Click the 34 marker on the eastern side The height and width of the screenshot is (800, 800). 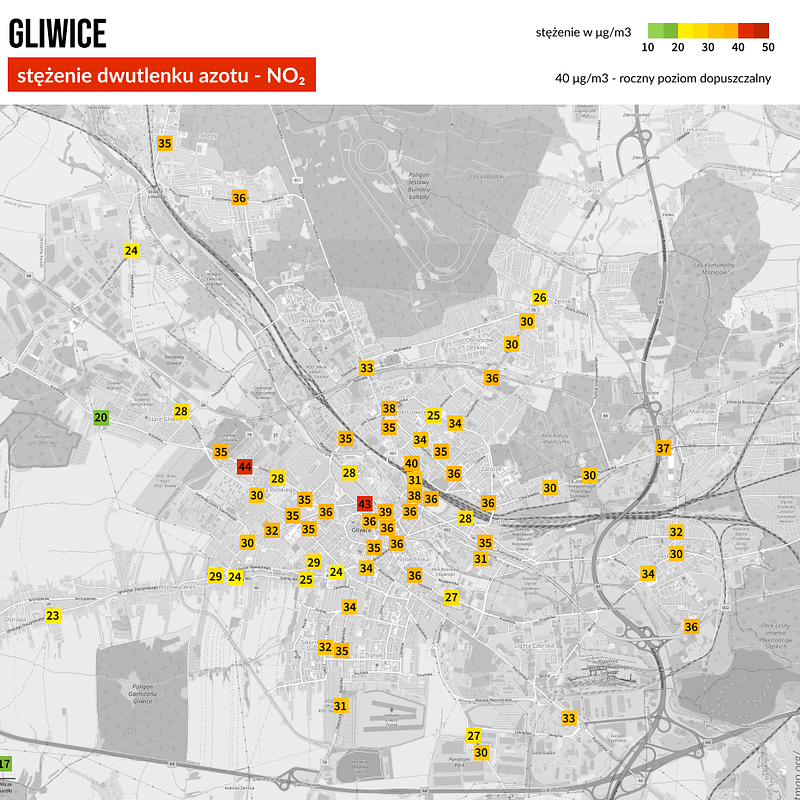(649, 574)
